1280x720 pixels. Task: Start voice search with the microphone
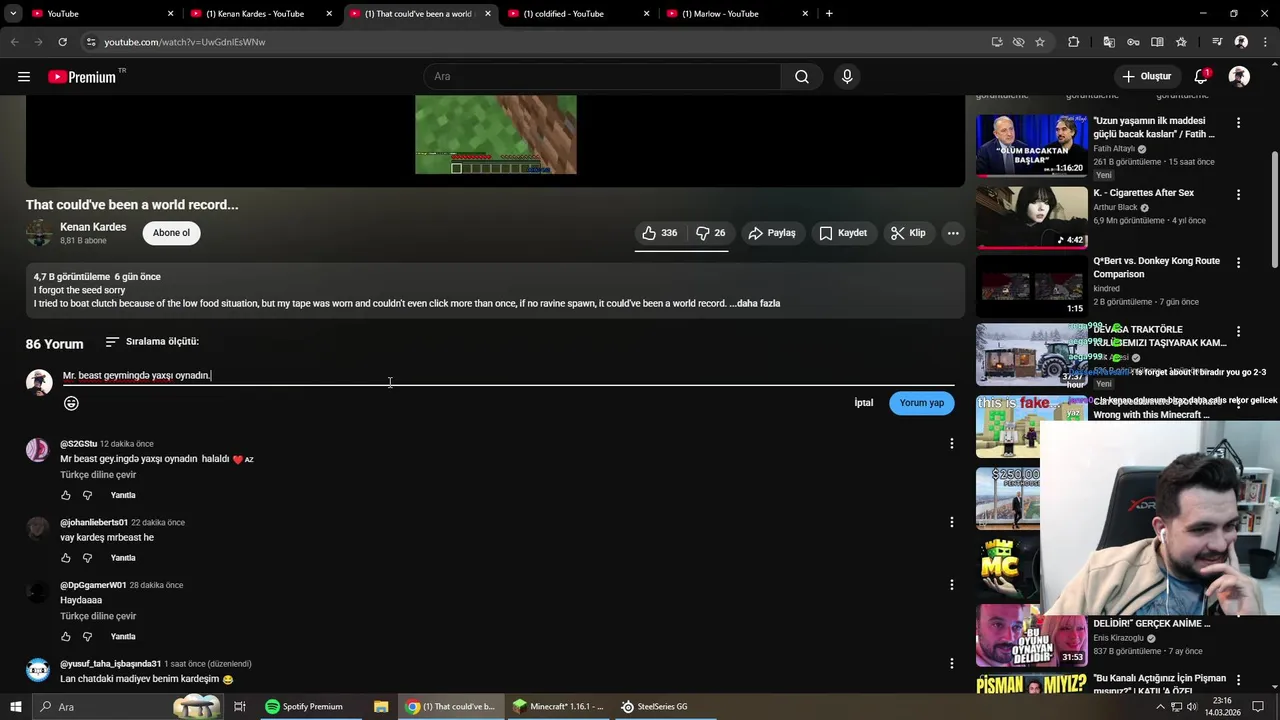point(847,77)
